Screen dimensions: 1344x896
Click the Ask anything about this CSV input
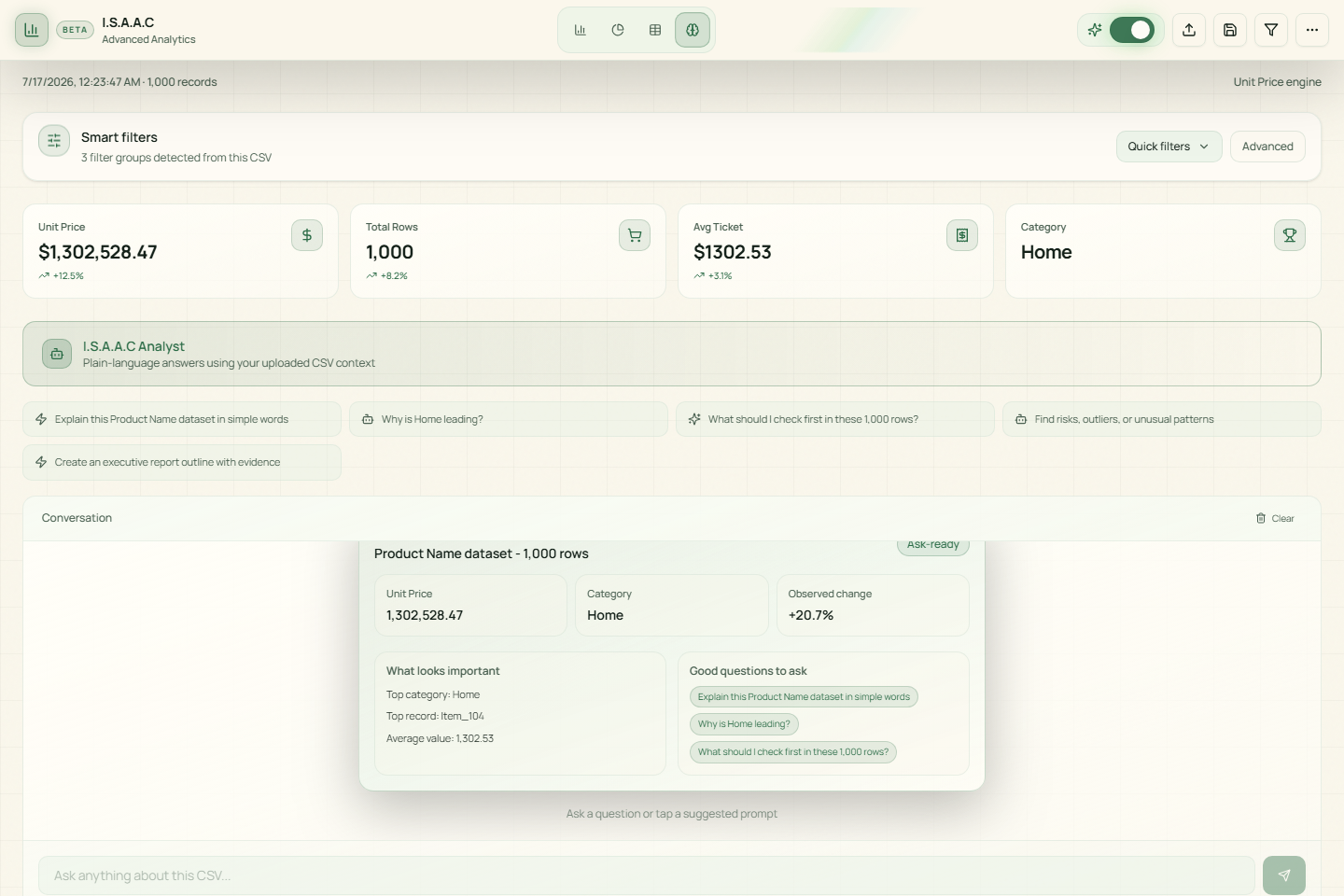coord(647,875)
